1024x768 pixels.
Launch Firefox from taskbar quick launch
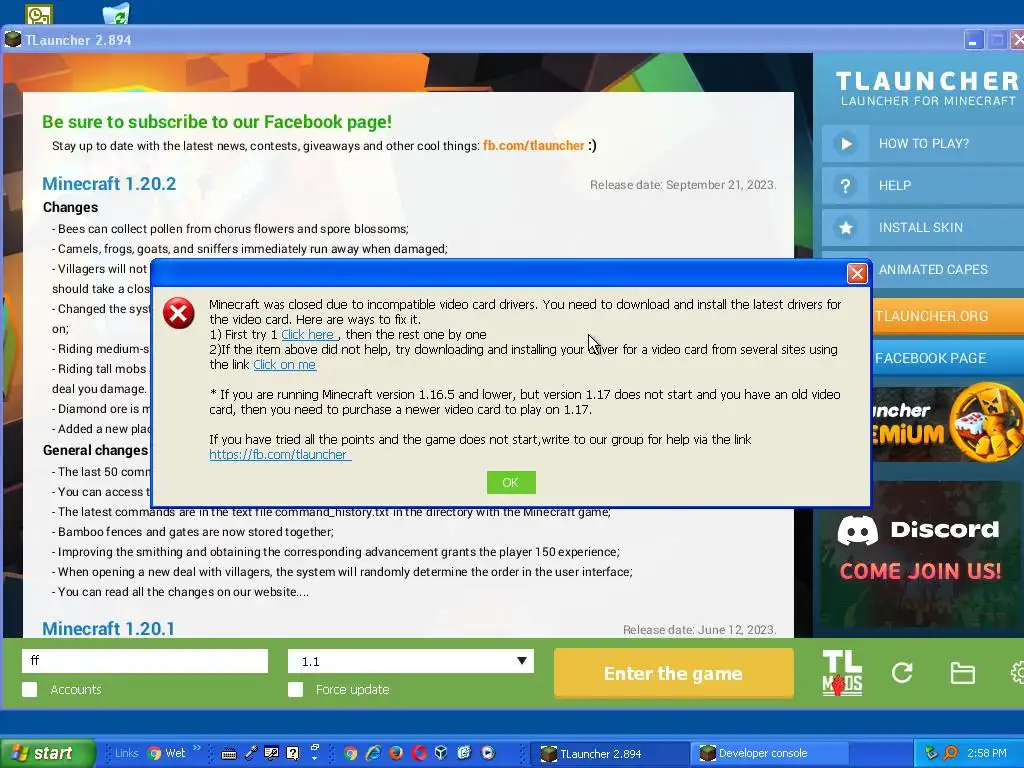396,753
